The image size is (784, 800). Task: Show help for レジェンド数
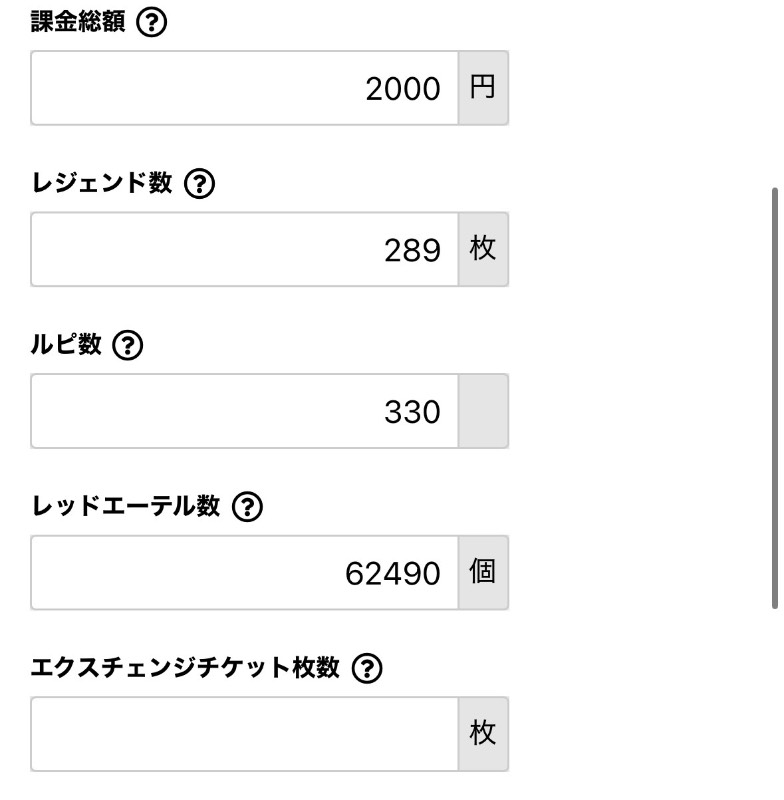pos(199,184)
